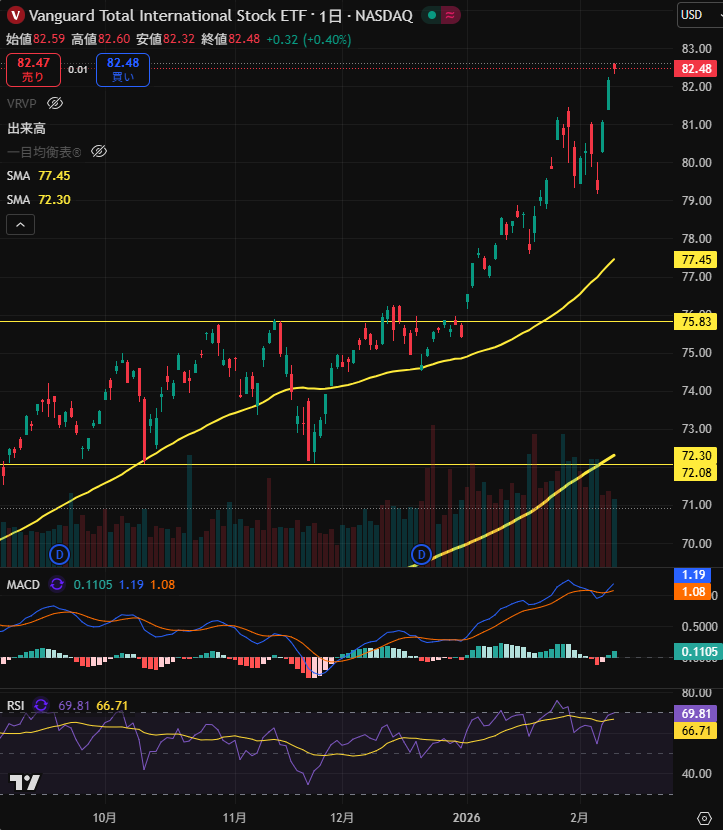The width and height of the screenshot is (723, 830).
Task: Click the 買い (buy) 82.48 button
Action: click(123, 70)
